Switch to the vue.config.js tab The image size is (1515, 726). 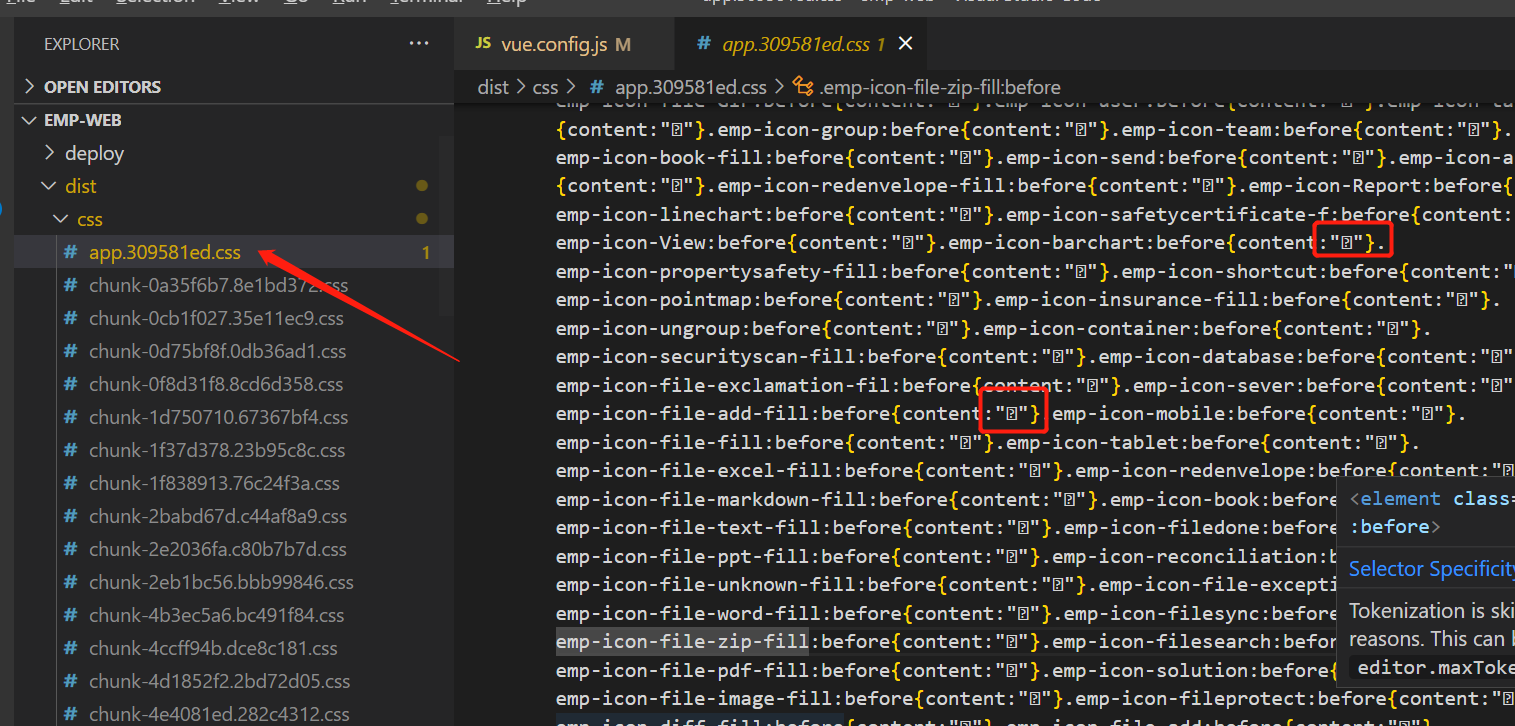(x=552, y=44)
